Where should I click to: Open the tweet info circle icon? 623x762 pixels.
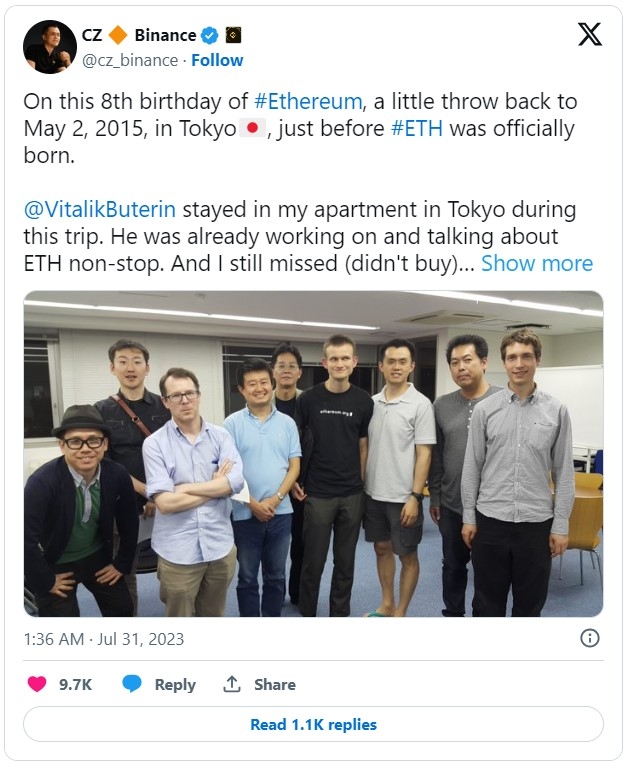pyautogui.click(x=590, y=638)
